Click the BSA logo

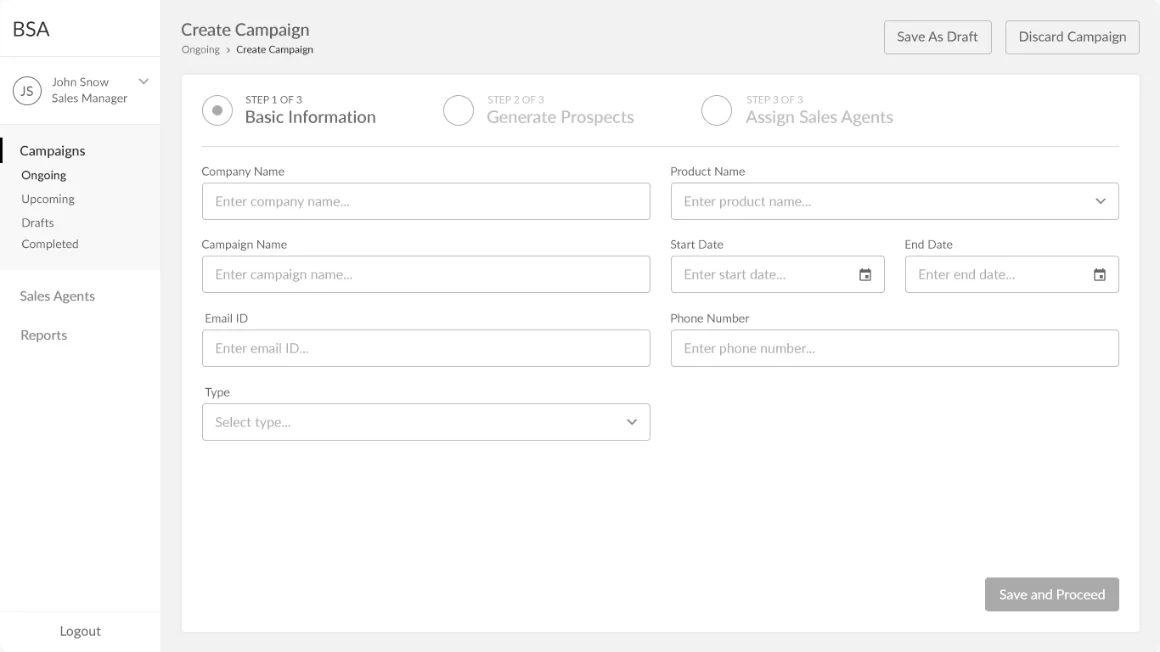point(31,29)
